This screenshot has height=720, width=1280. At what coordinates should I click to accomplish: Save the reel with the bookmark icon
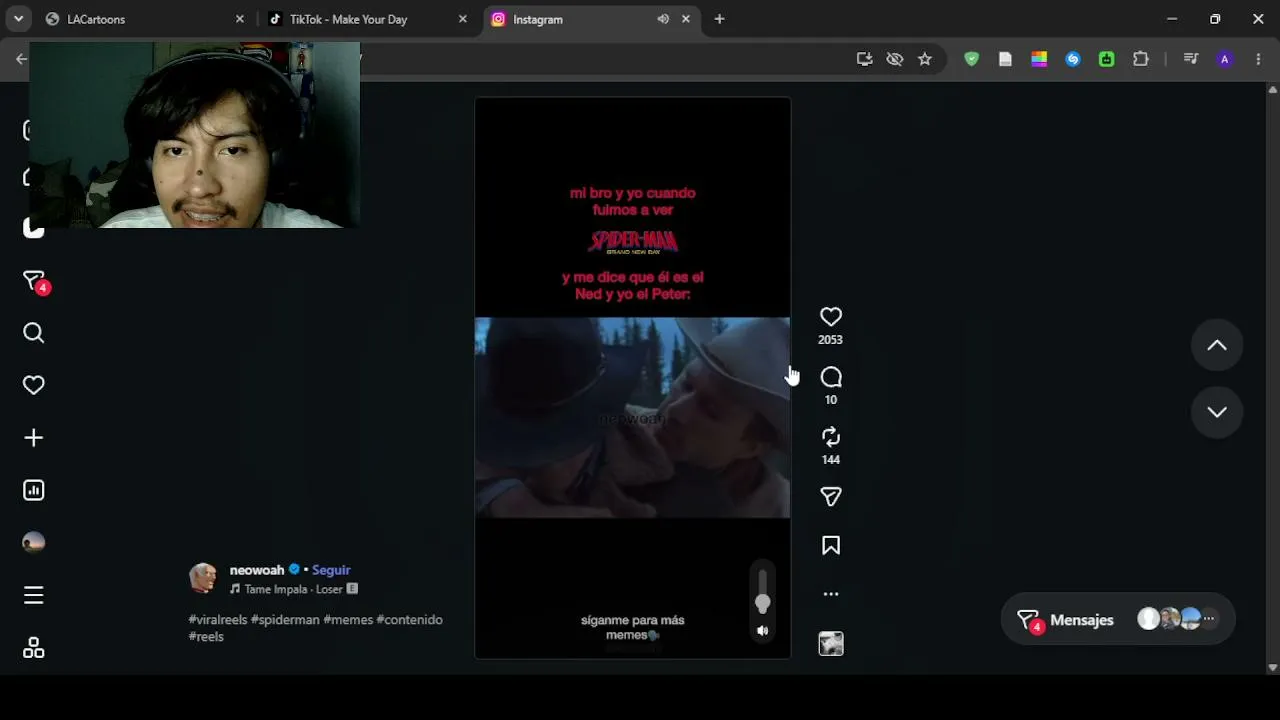click(x=830, y=545)
